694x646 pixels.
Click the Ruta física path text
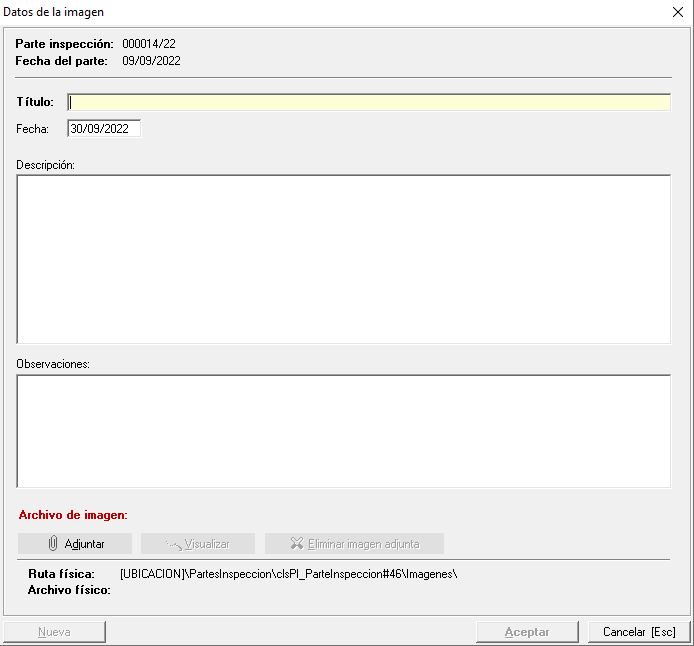[288, 574]
